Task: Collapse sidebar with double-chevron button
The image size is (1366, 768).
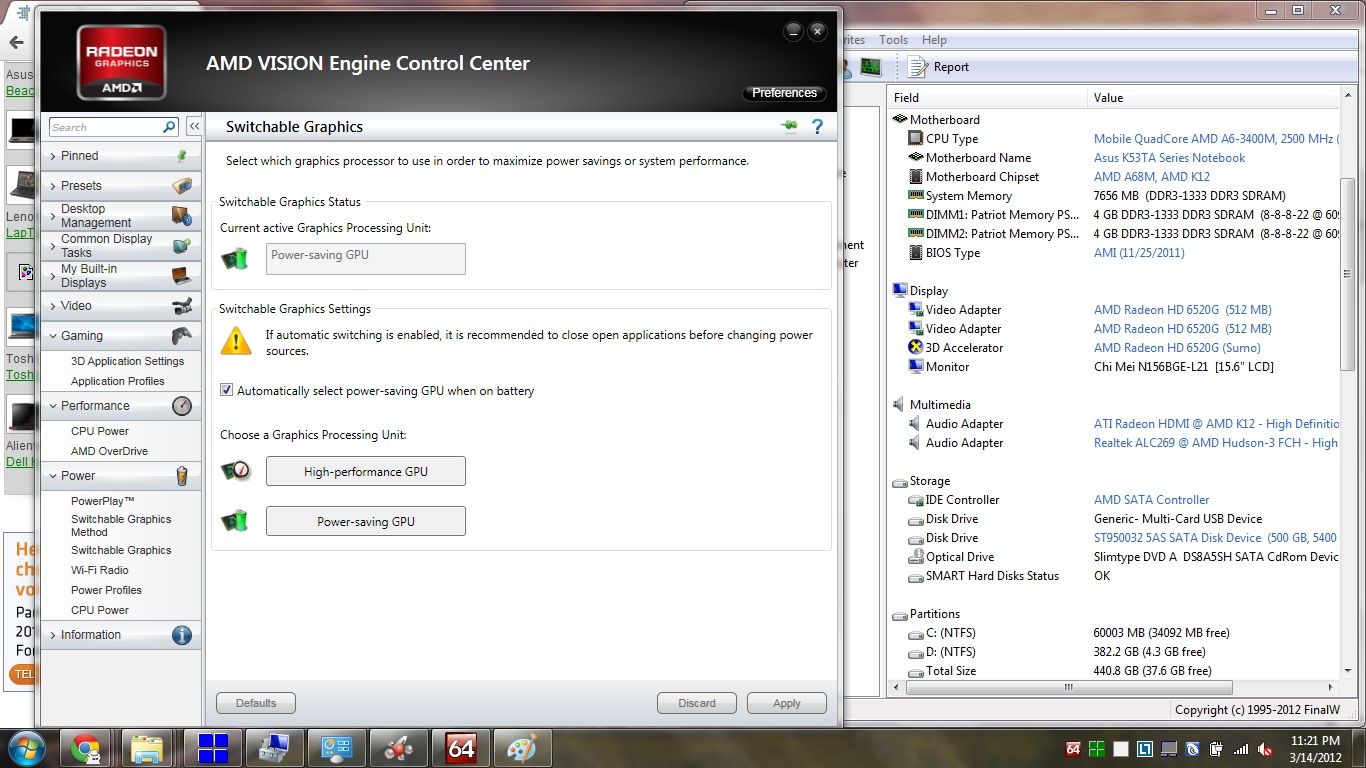Action: (194, 127)
